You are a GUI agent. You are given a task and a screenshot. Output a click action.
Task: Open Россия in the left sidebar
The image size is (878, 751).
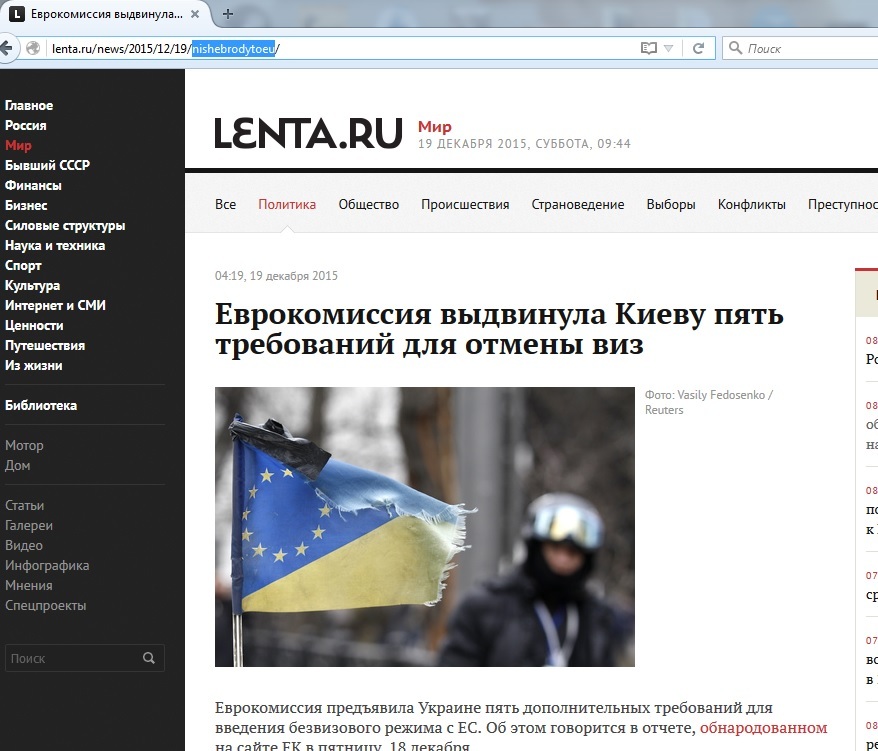pyautogui.click(x=26, y=126)
